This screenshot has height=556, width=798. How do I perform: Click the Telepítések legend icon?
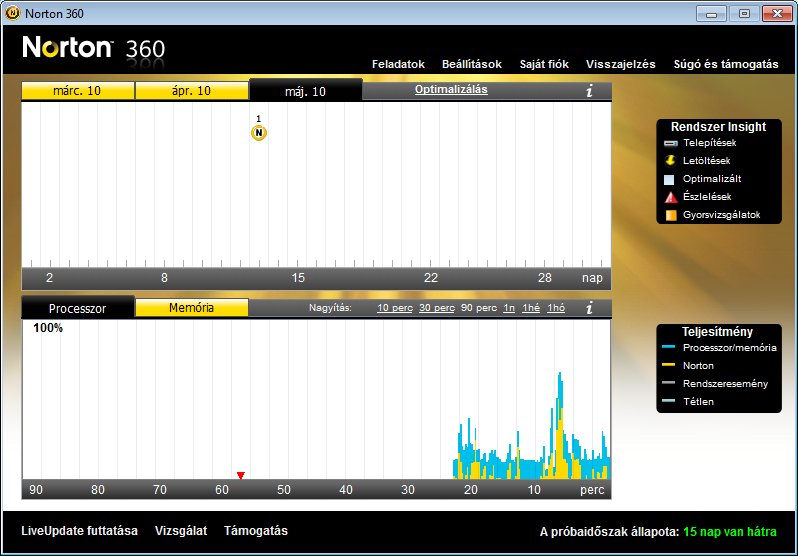671,144
